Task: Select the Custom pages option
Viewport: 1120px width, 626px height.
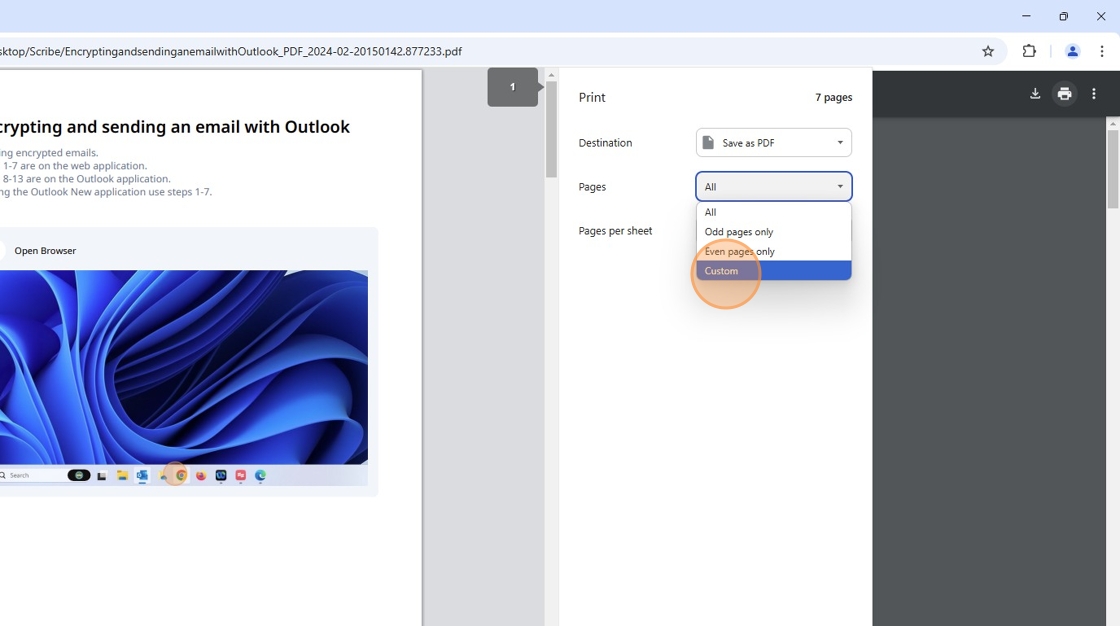Action: [774, 271]
